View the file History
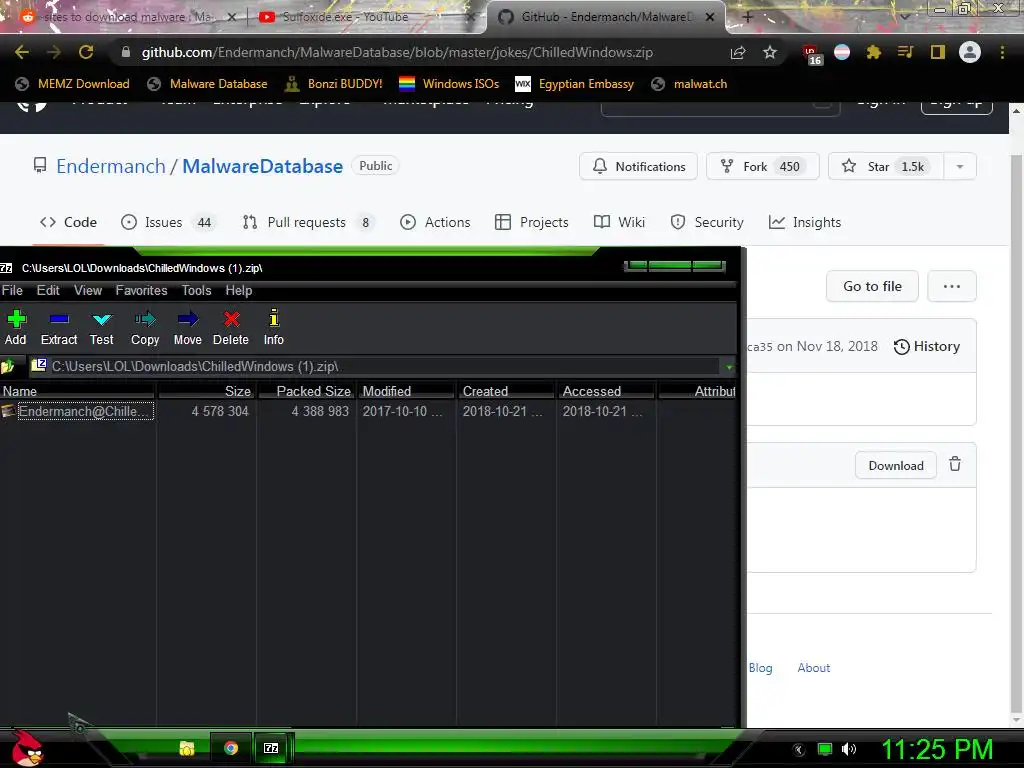 click(927, 346)
